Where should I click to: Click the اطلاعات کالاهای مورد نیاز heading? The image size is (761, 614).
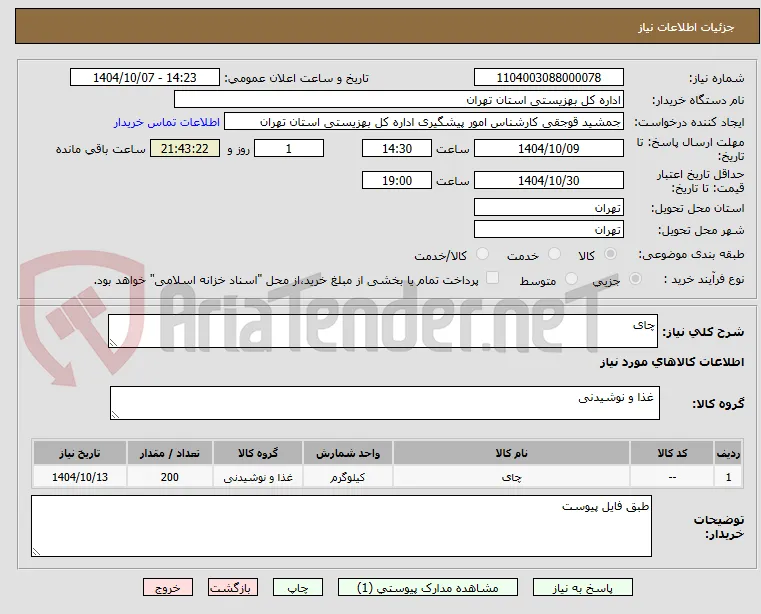coord(672,363)
